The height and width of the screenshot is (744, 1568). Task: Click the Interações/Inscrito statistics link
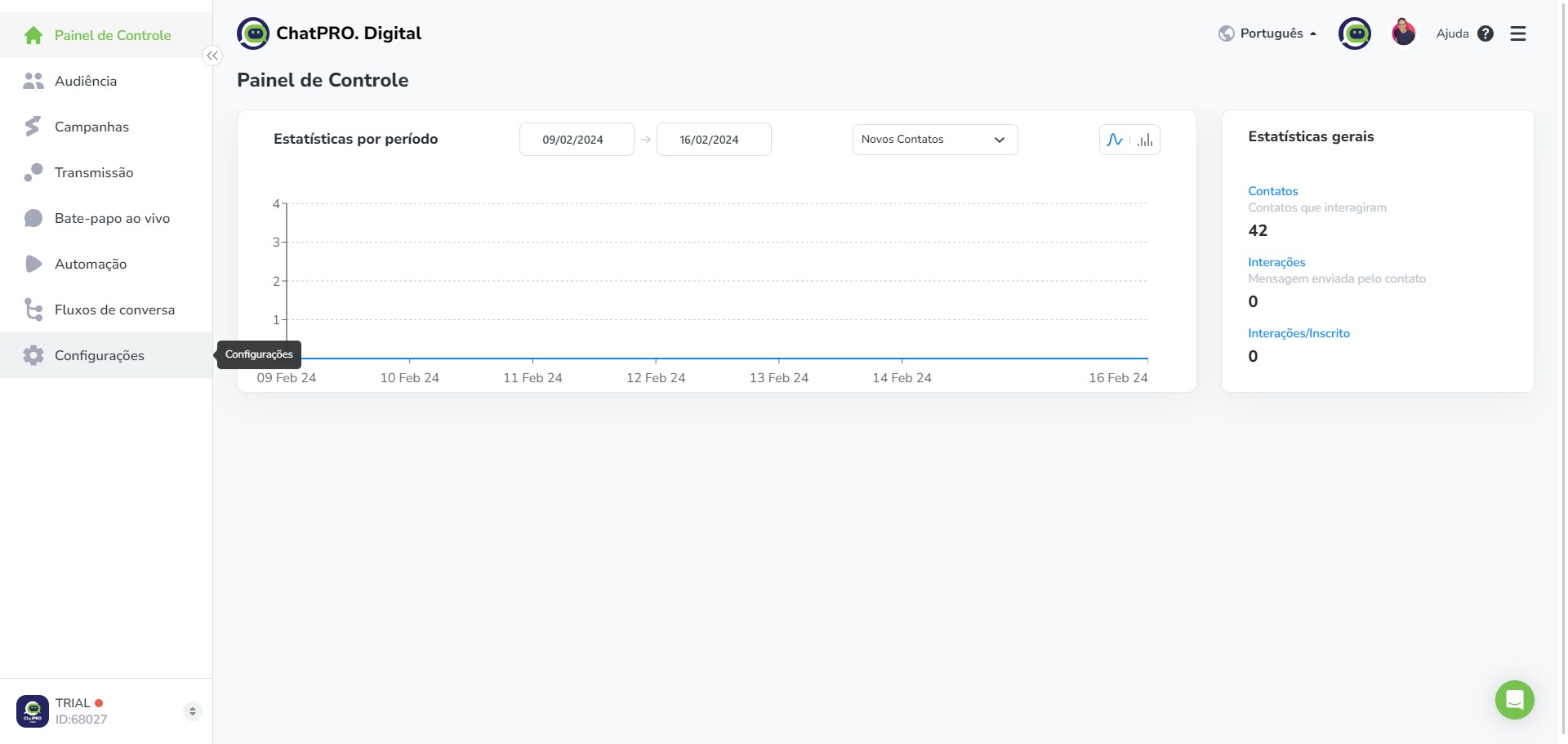tap(1298, 333)
